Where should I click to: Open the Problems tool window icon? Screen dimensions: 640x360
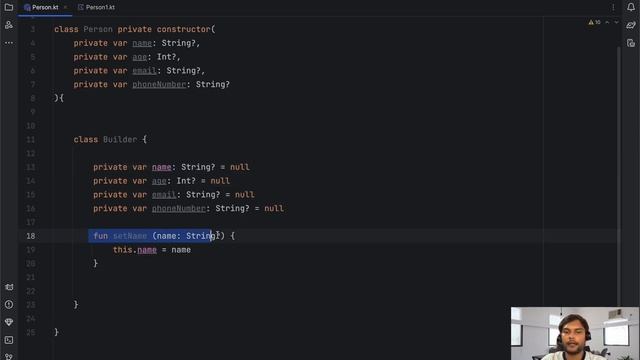point(9,304)
